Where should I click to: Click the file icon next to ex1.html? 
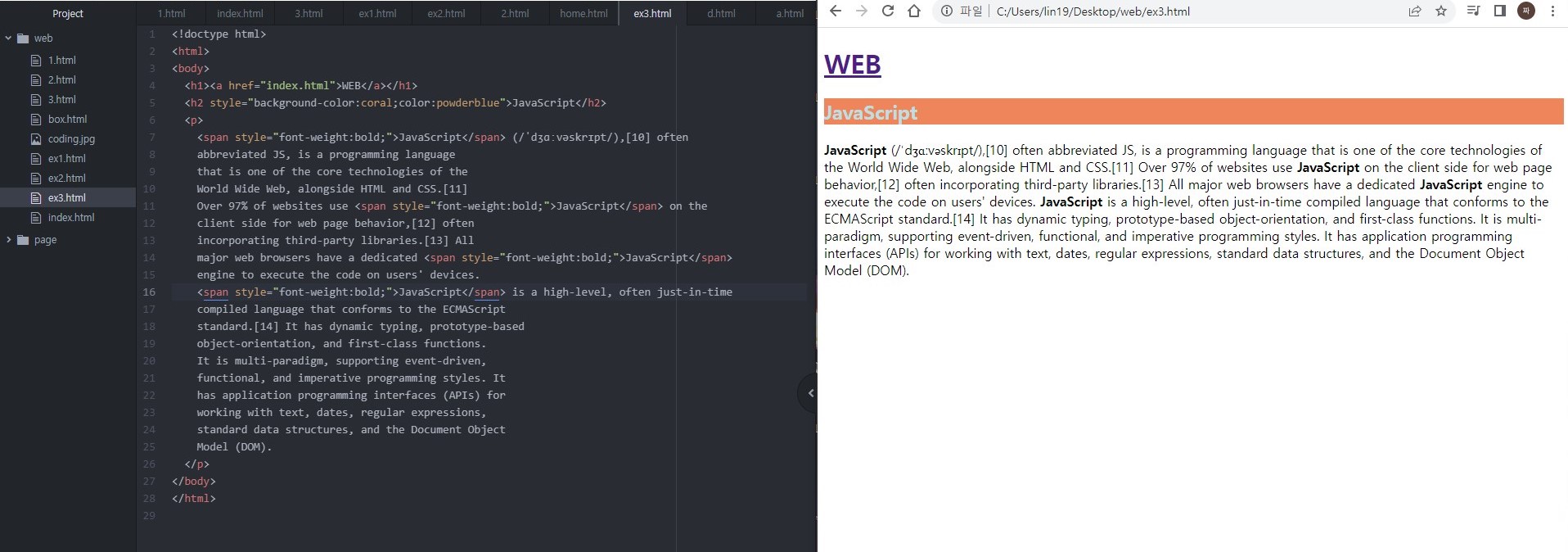tap(35, 159)
